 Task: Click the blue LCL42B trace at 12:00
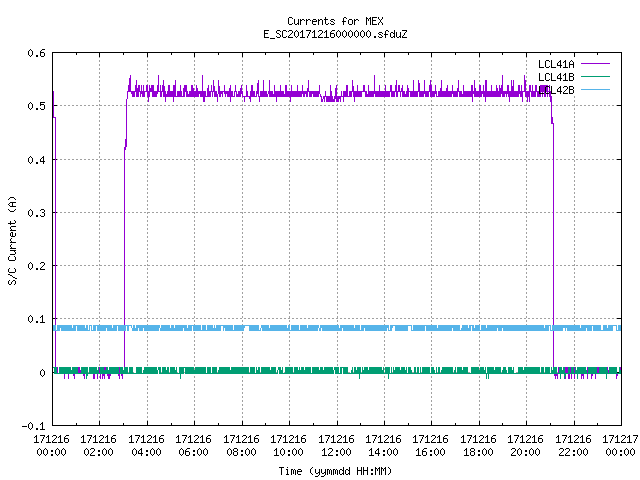pos(337,328)
